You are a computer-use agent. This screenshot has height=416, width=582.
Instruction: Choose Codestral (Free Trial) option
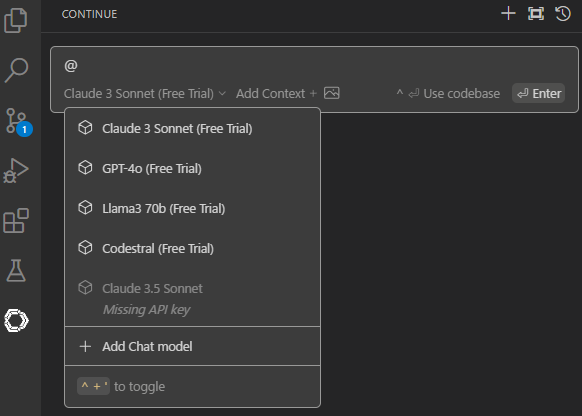pos(192,249)
